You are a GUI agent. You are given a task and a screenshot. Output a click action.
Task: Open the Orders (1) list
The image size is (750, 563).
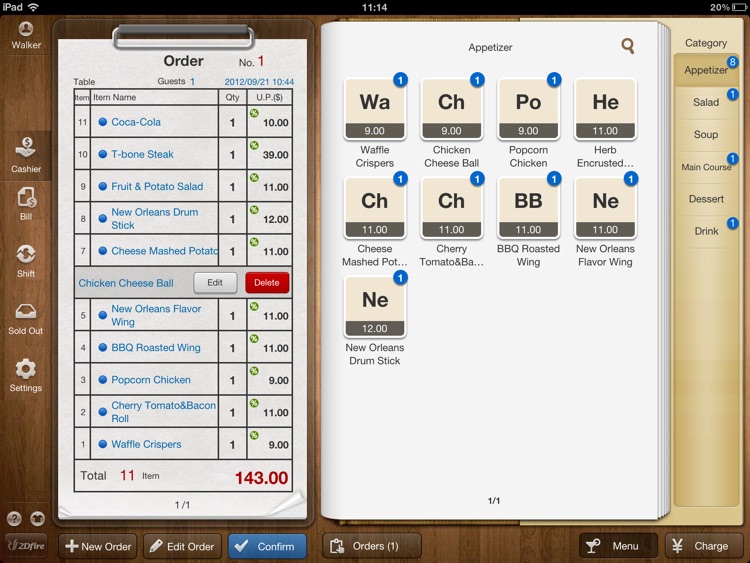tap(372, 546)
